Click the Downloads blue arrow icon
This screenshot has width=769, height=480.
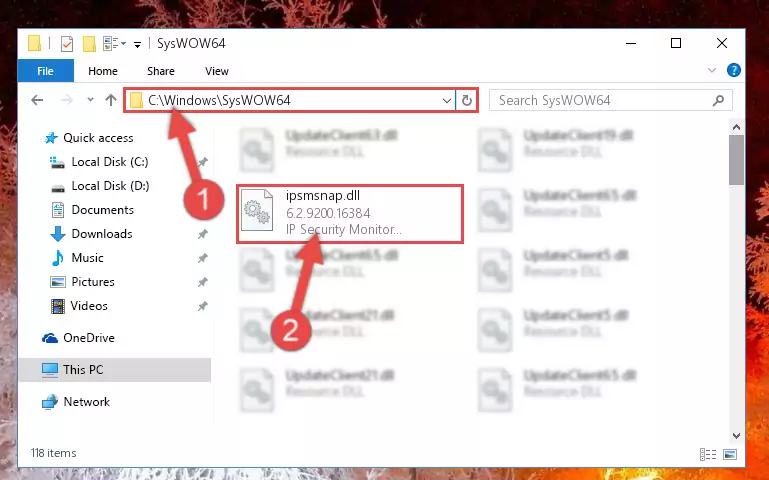pyautogui.click(x=58, y=234)
